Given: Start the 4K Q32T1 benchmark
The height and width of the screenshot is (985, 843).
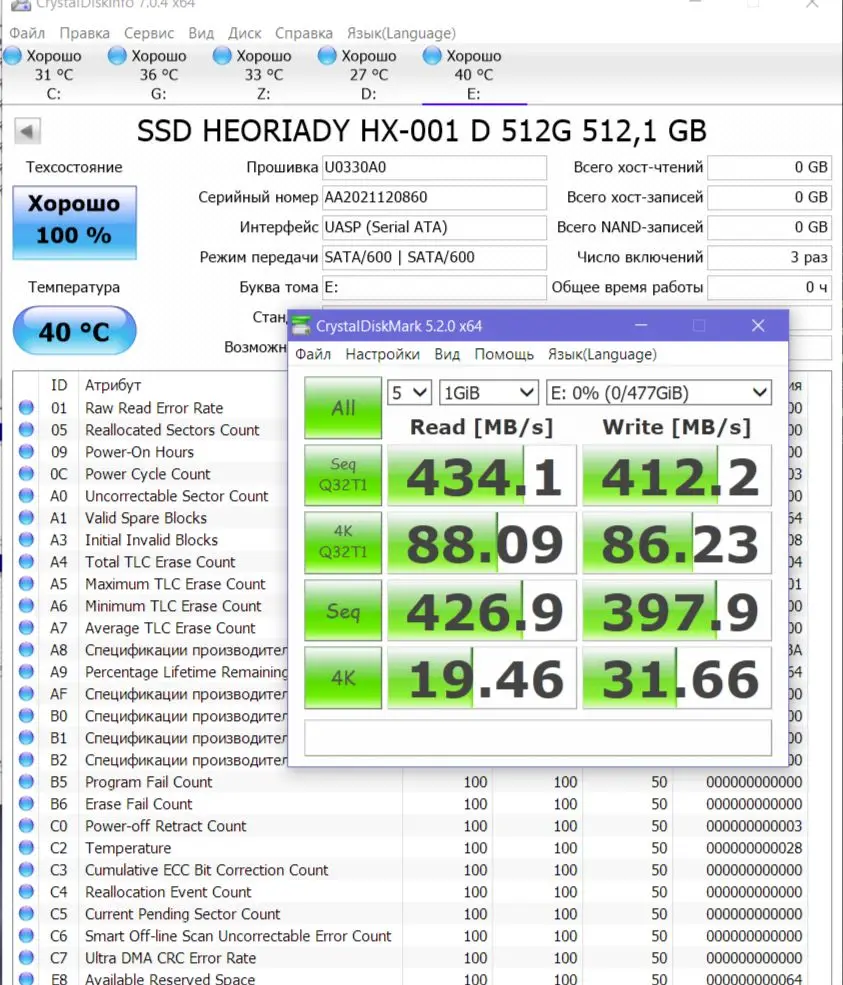Looking at the screenshot, I should (343, 542).
